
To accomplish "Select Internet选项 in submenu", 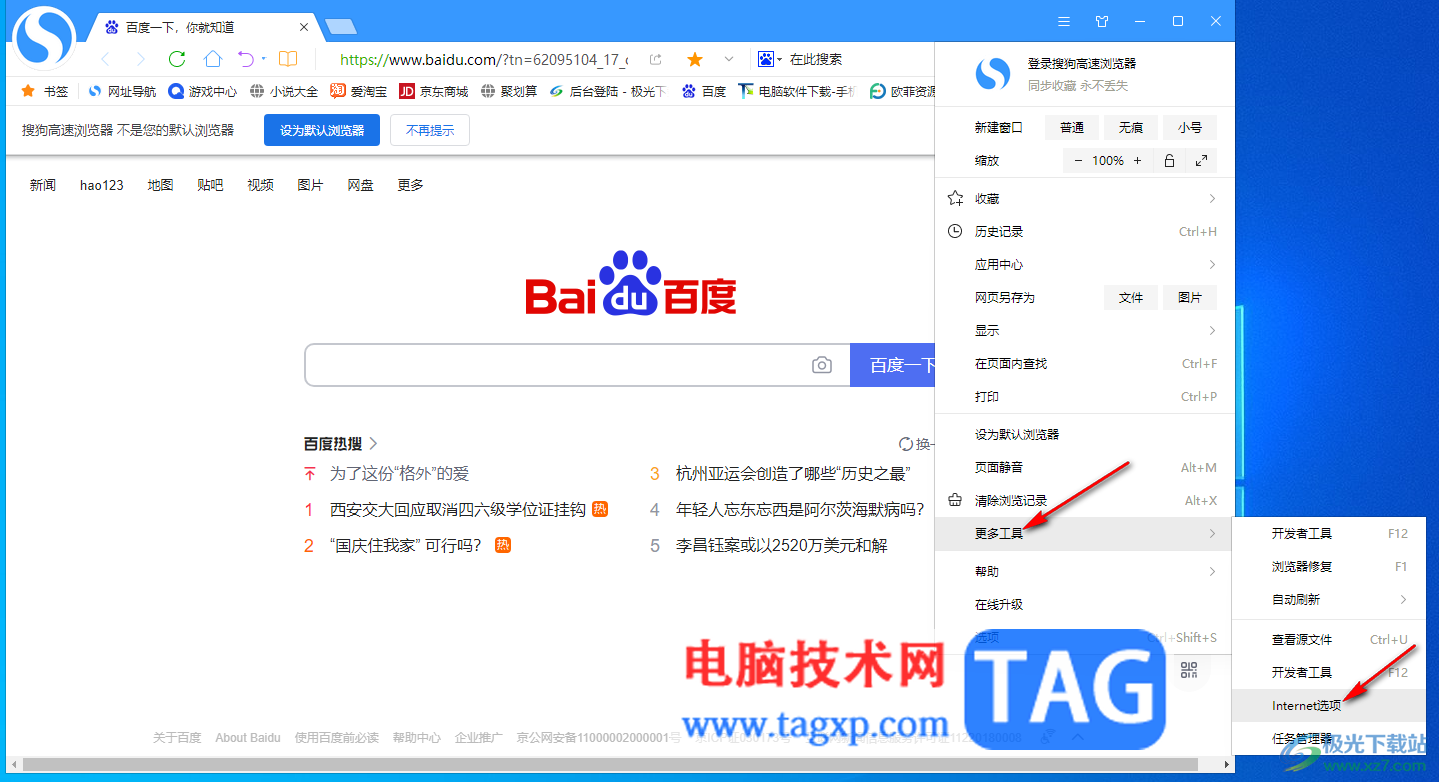I will coord(1328,705).
